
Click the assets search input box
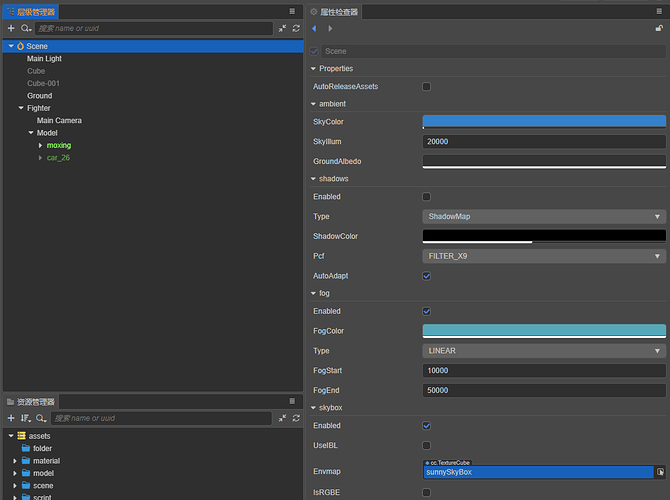pyautogui.click(x=161, y=418)
